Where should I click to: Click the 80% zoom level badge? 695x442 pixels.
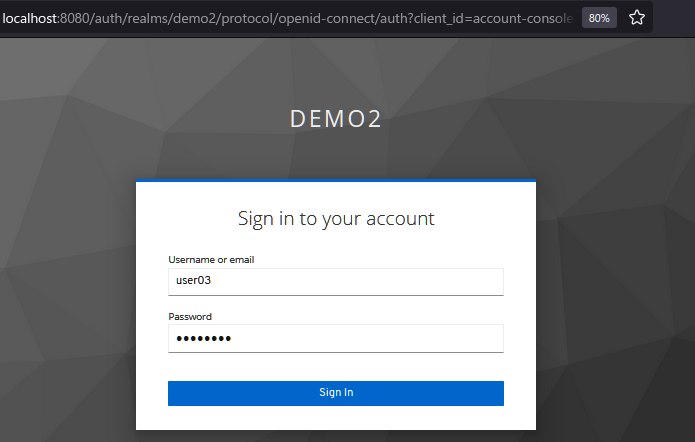pos(599,18)
